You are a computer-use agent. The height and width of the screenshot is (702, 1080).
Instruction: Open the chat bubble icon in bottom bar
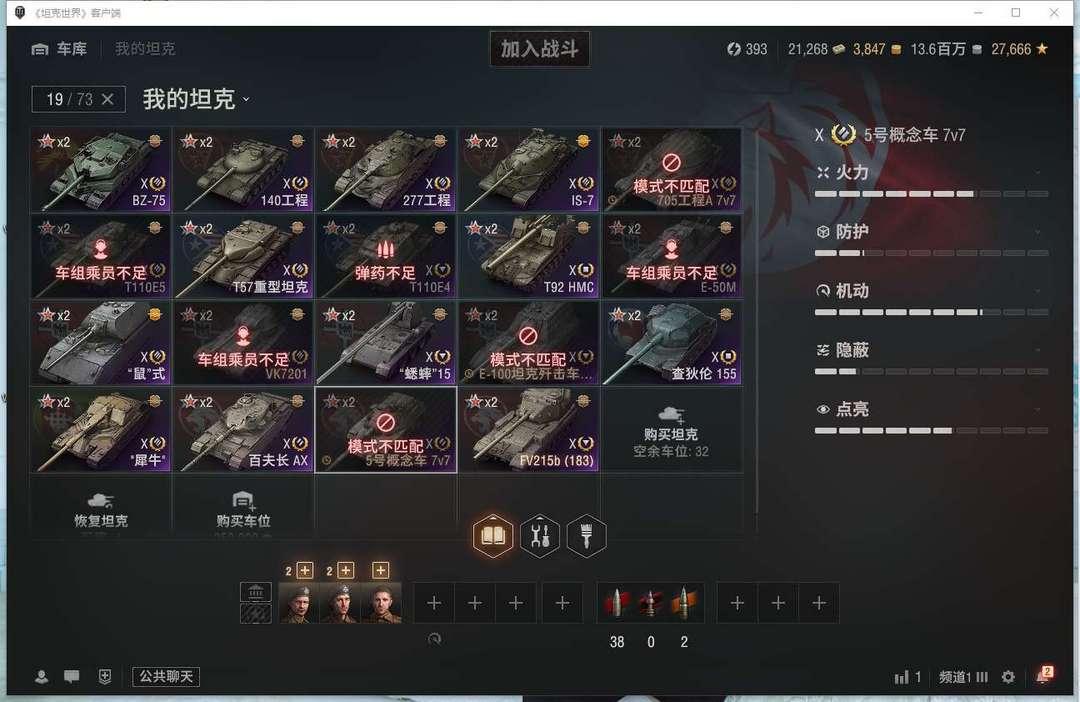tap(72, 677)
